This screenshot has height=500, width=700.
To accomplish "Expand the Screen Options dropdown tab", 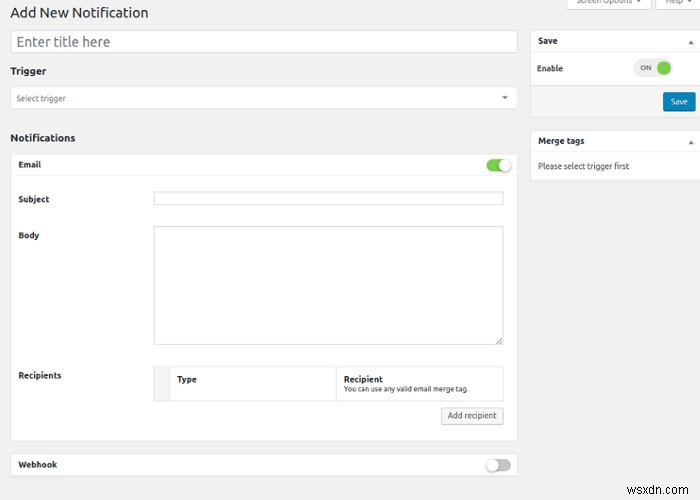I will (604, 3).
